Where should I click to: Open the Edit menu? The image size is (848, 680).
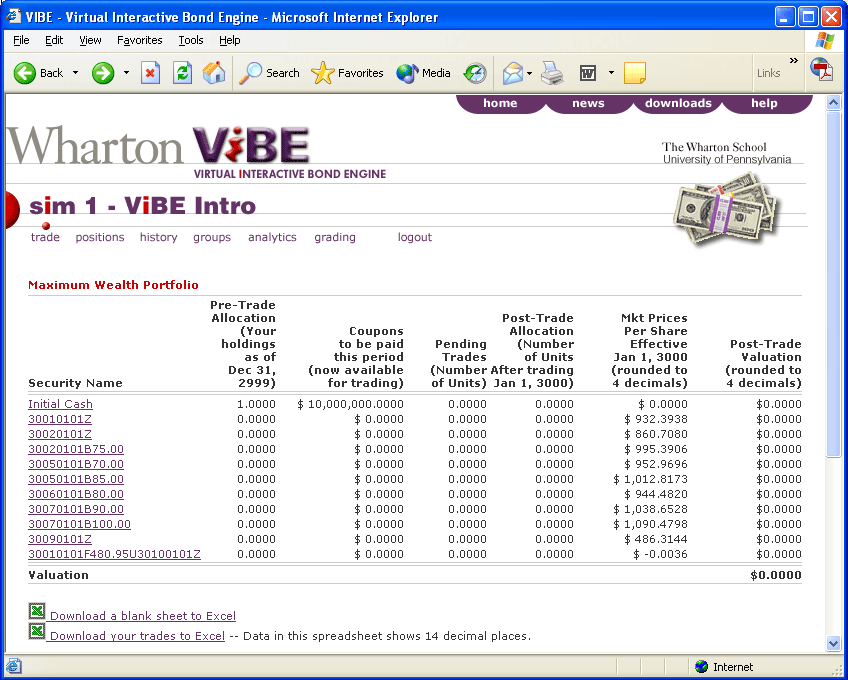coord(54,40)
